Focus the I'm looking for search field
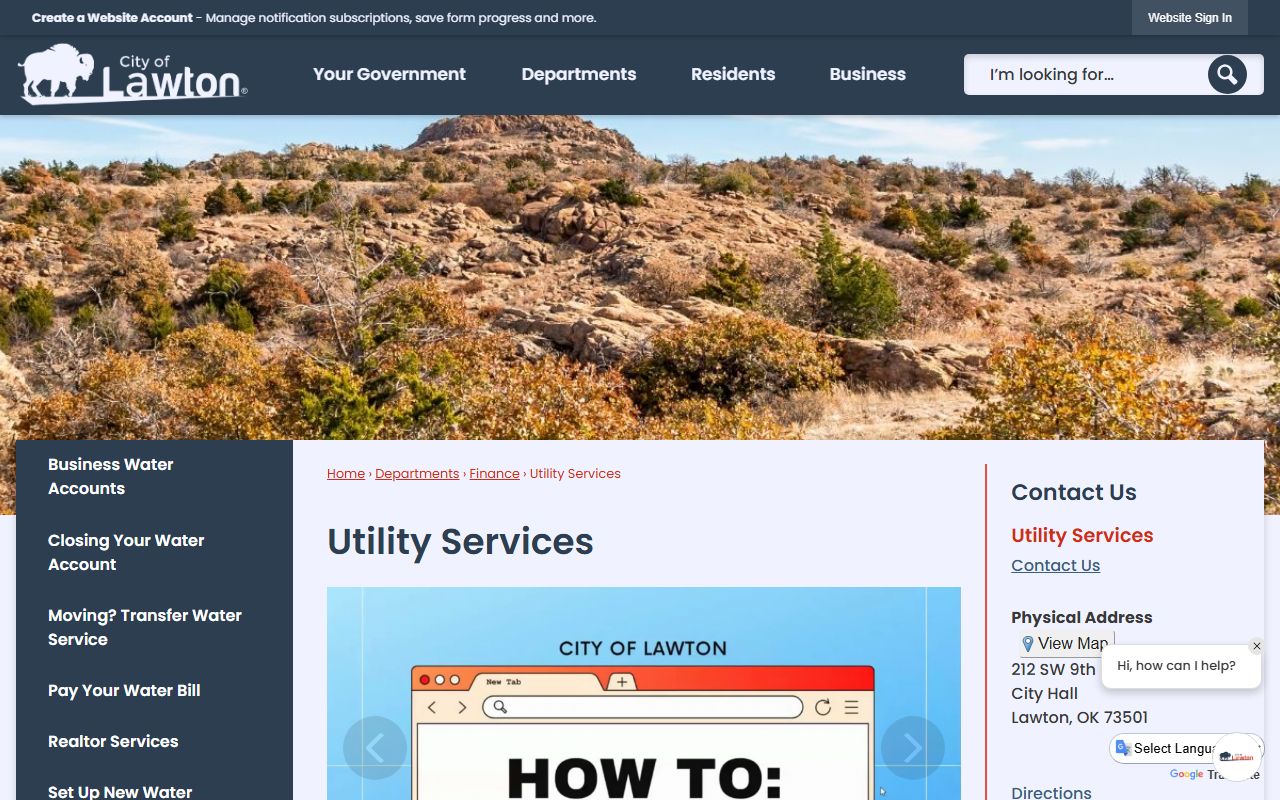This screenshot has height=800, width=1280. coord(1086,75)
